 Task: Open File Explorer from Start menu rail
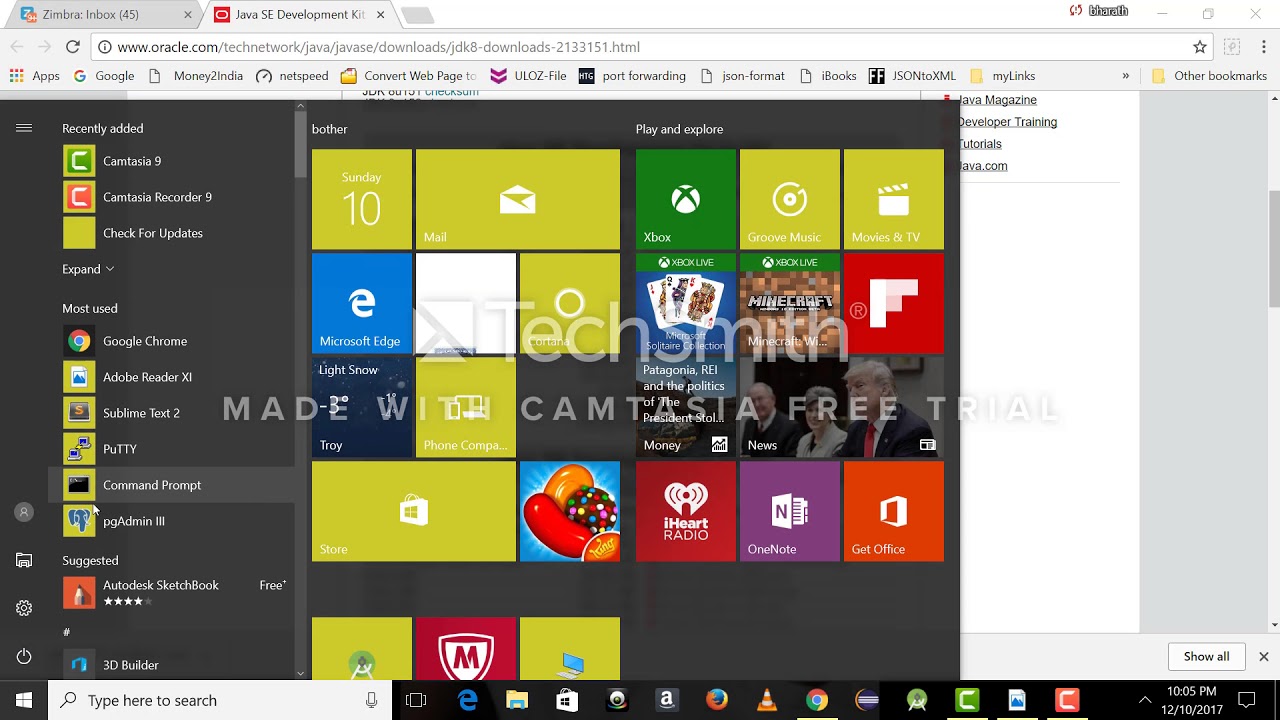tap(24, 560)
